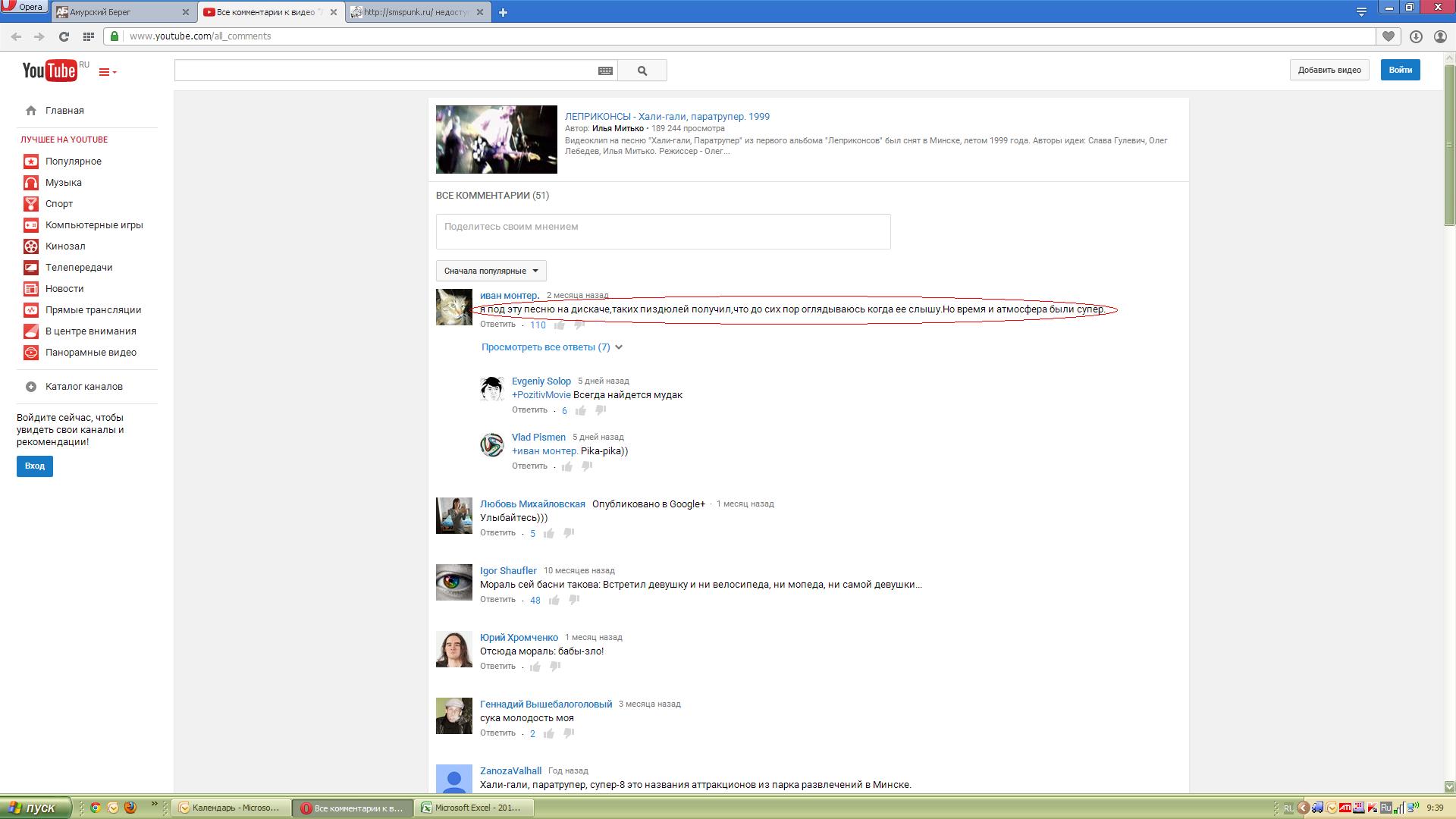Image resolution: width=1456 pixels, height=819 pixels.
Task: Open Компьютерные игры in sidebar
Action: 93,225
